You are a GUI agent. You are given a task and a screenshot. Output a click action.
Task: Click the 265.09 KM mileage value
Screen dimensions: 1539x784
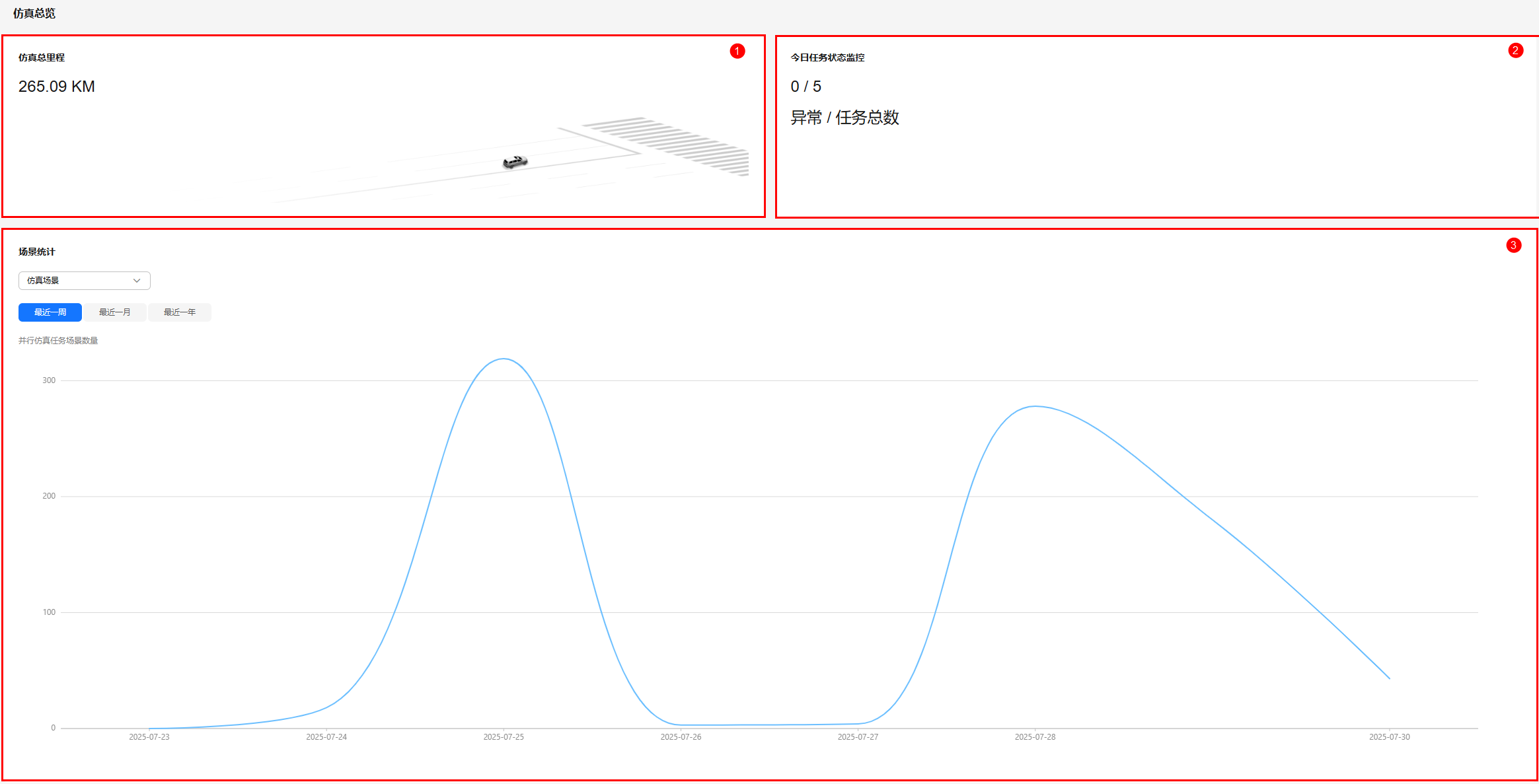[x=57, y=87]
